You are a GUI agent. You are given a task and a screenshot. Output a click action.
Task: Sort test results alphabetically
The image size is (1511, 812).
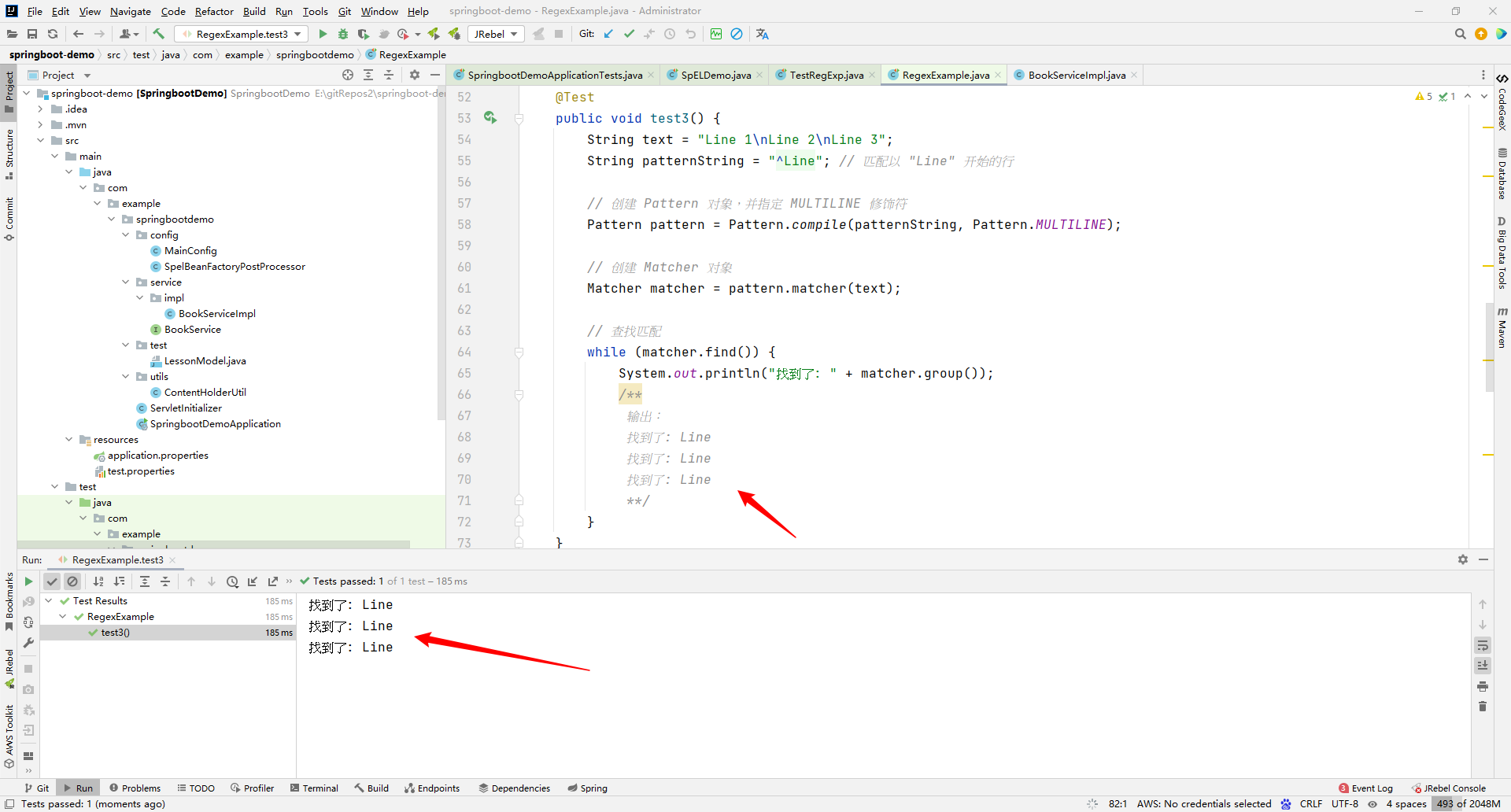pos(98,581)
